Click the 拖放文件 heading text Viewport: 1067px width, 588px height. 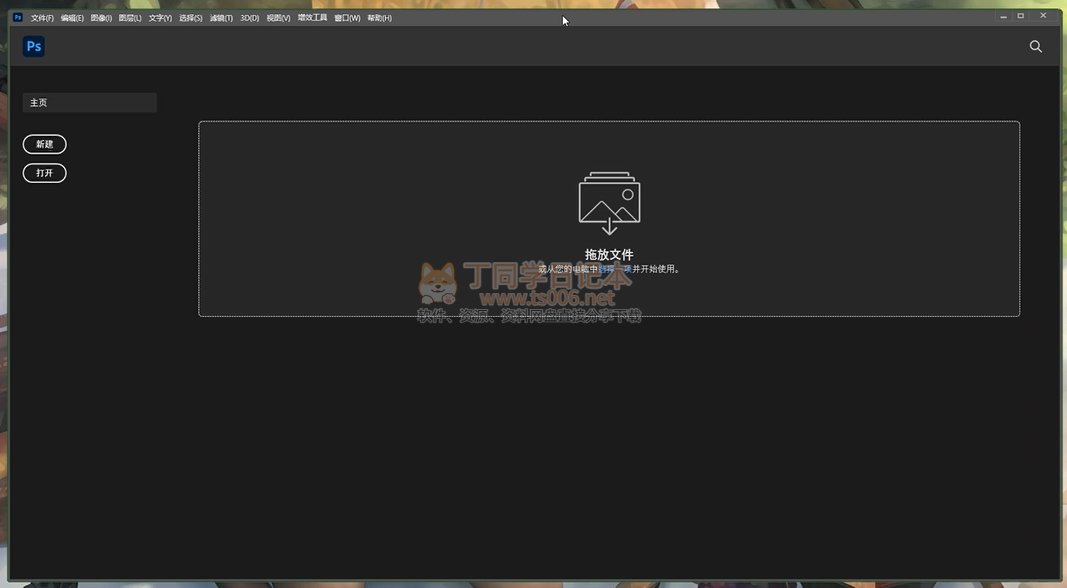609,255
